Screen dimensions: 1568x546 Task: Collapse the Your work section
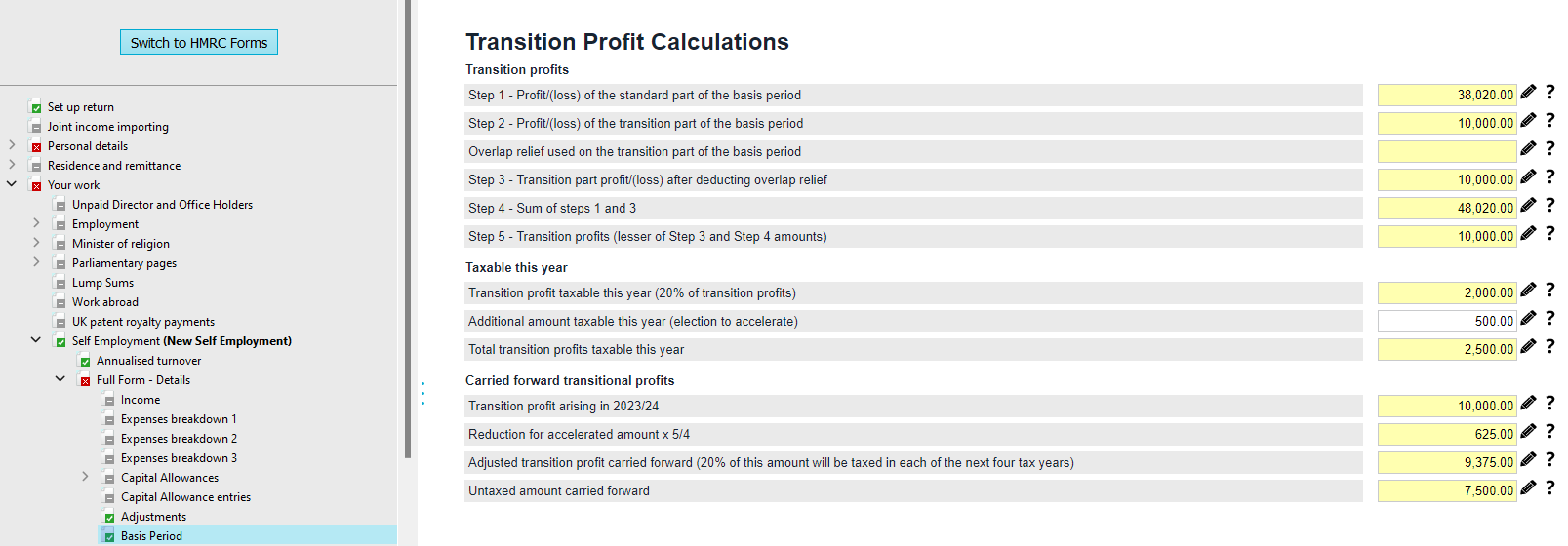pos(12,183)
